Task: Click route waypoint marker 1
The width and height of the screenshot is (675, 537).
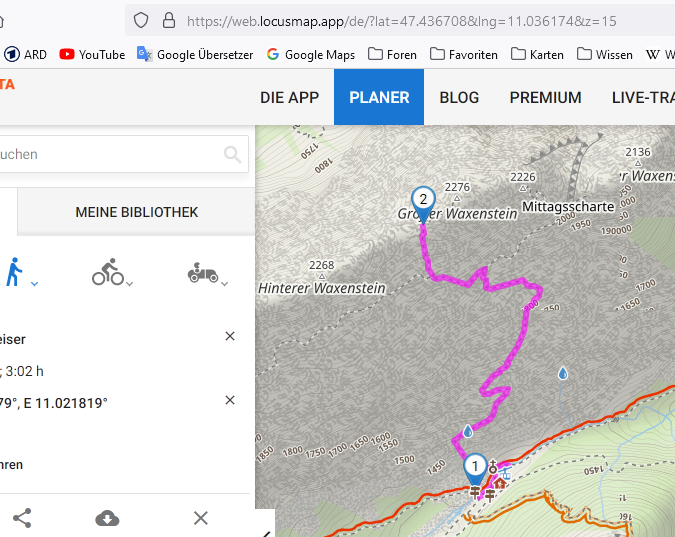Action: click(475, 468)
